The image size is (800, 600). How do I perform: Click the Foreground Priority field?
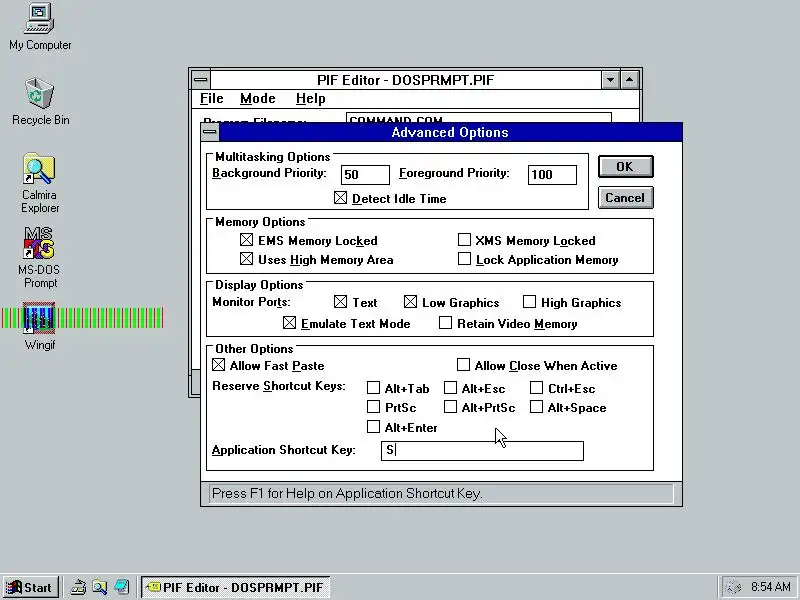click(x=552, y=174)
